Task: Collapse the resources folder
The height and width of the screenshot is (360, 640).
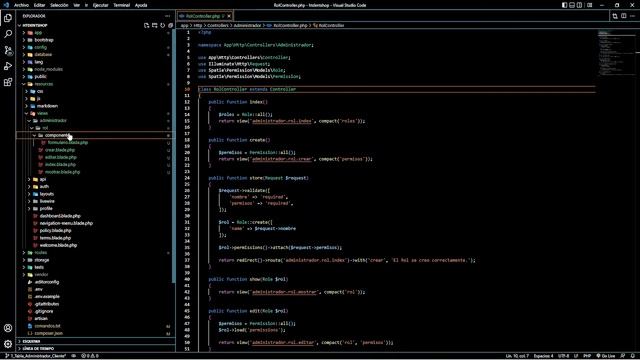Action: 44,84
